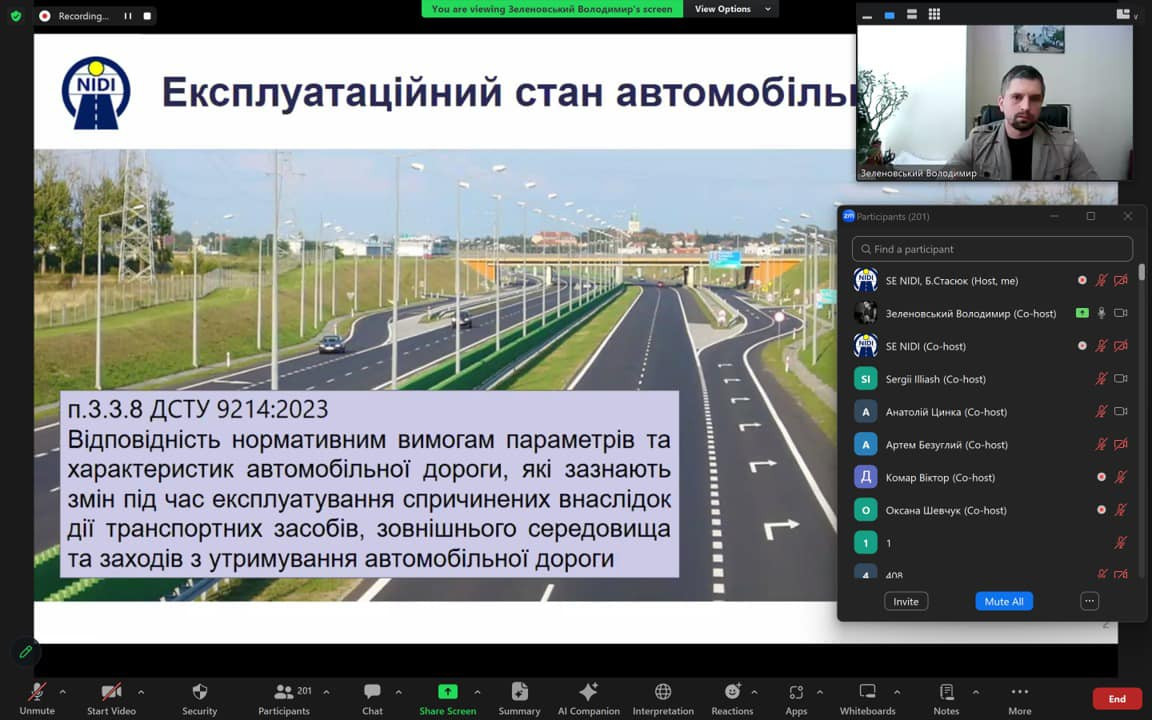Click the Find a participant search field

coord(992,249)
